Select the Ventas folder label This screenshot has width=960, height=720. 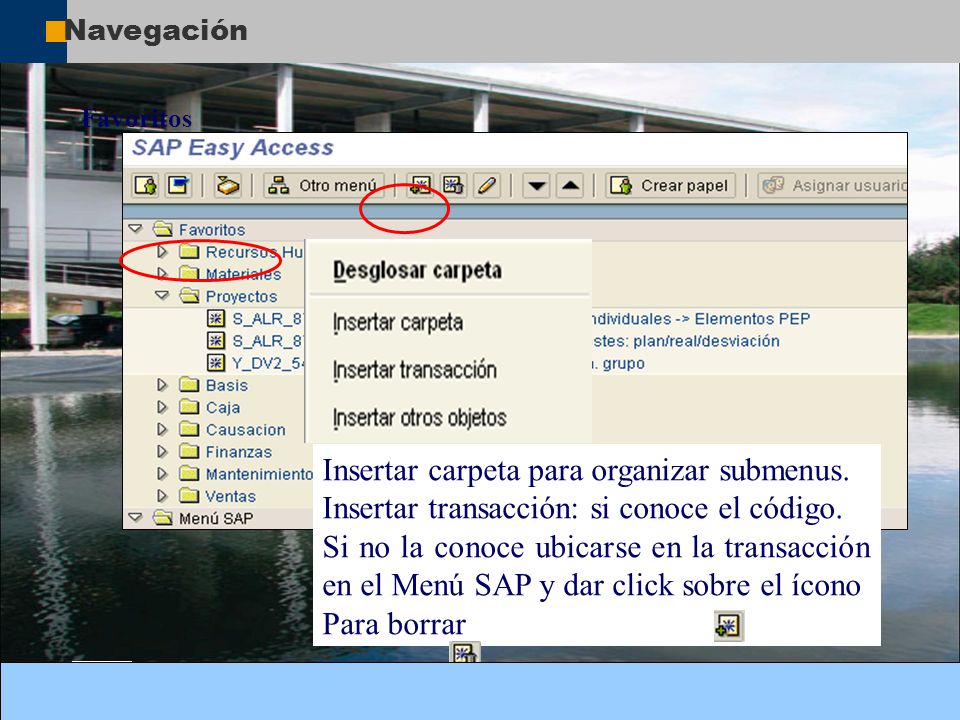tap(230, 496)
